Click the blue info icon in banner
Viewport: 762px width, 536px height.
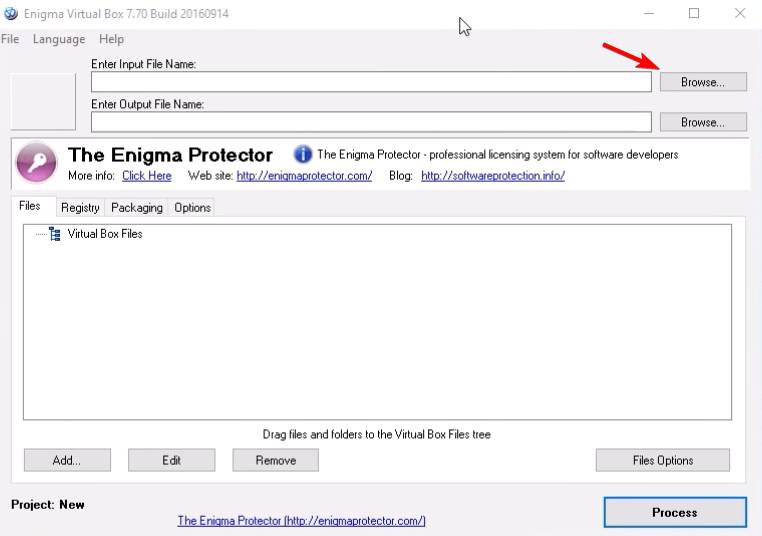303,155
